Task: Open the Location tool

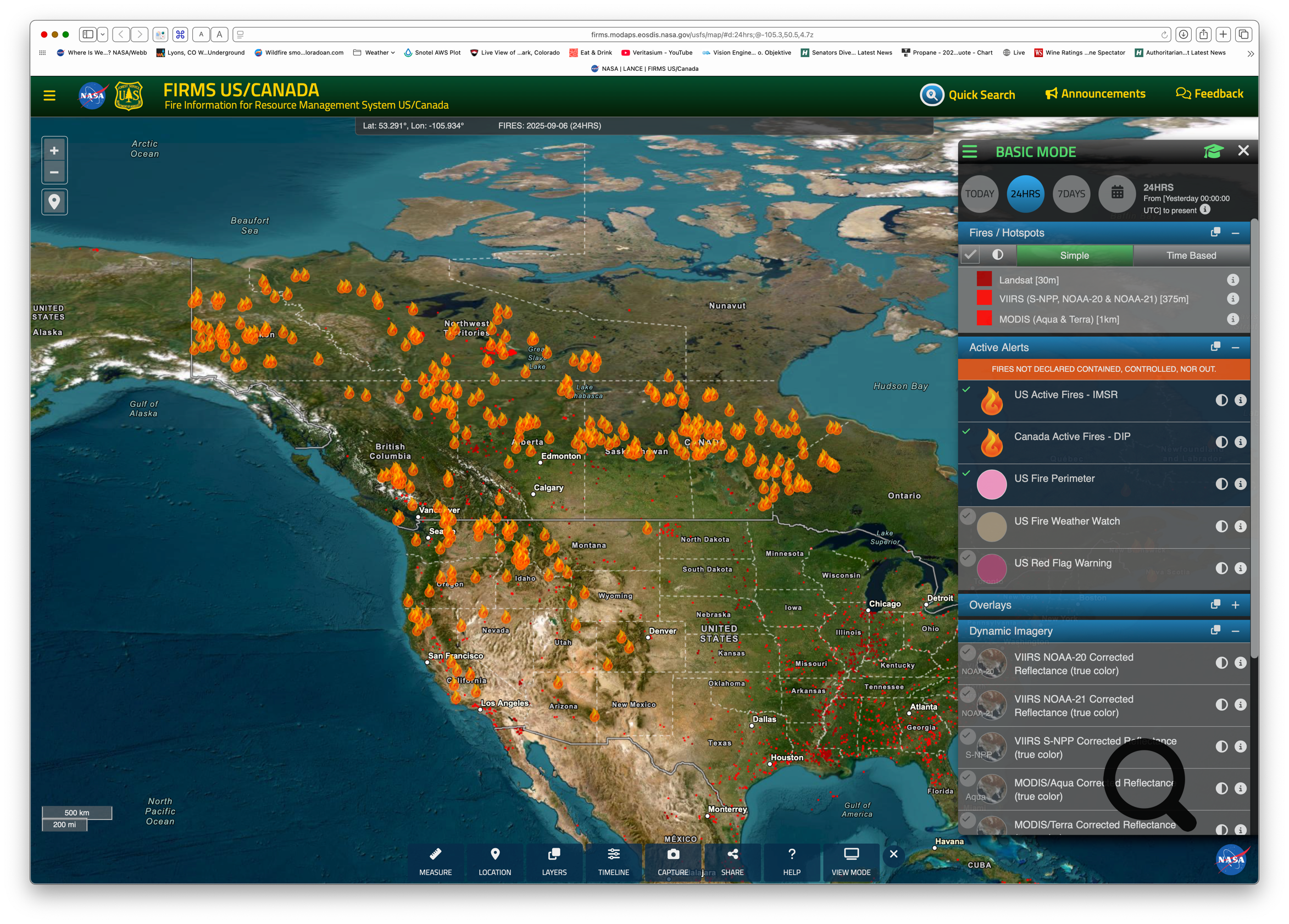Action: coord(495,861)
